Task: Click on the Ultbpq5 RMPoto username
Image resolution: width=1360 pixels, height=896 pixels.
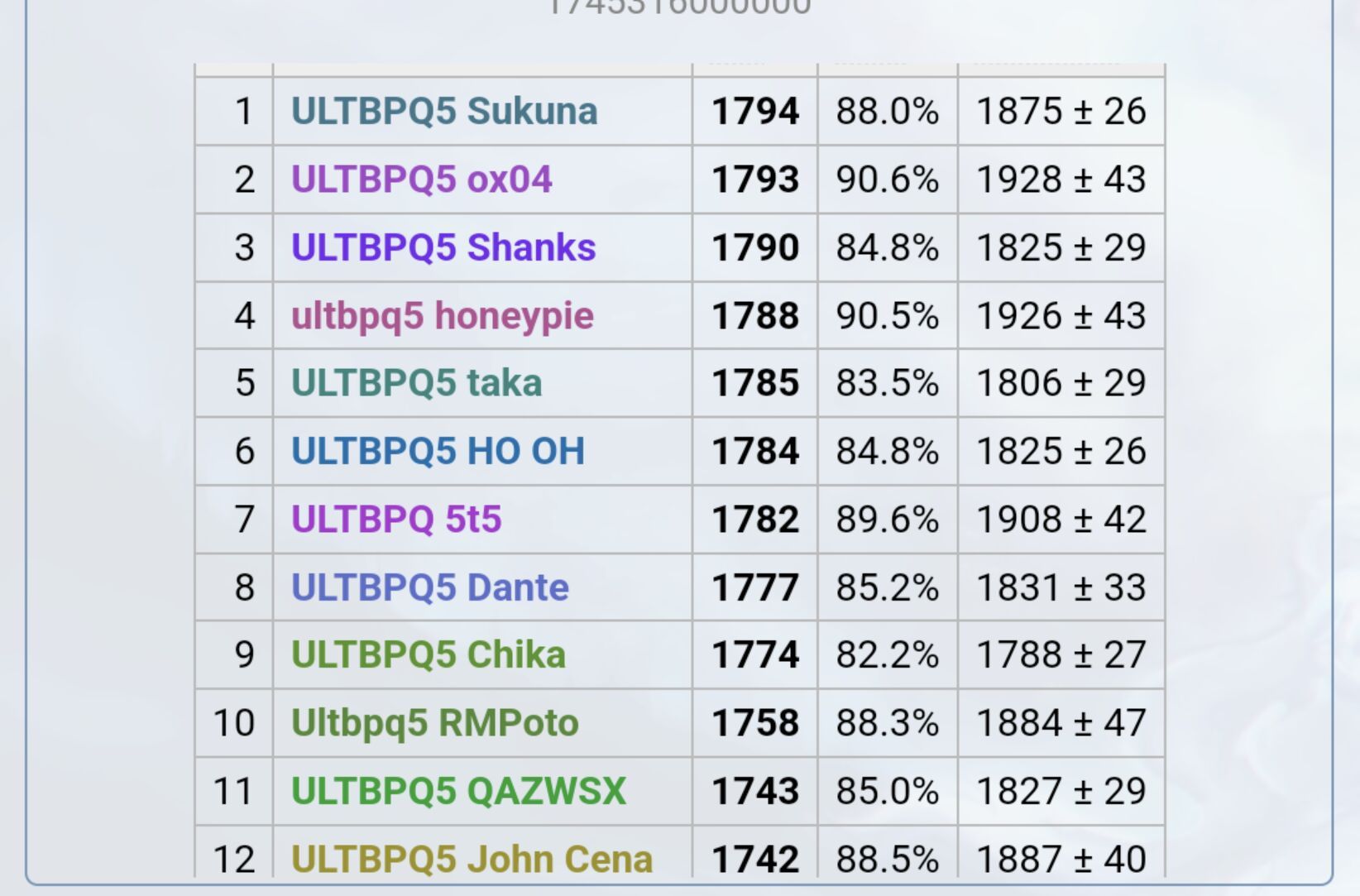Action: point(434,723)
